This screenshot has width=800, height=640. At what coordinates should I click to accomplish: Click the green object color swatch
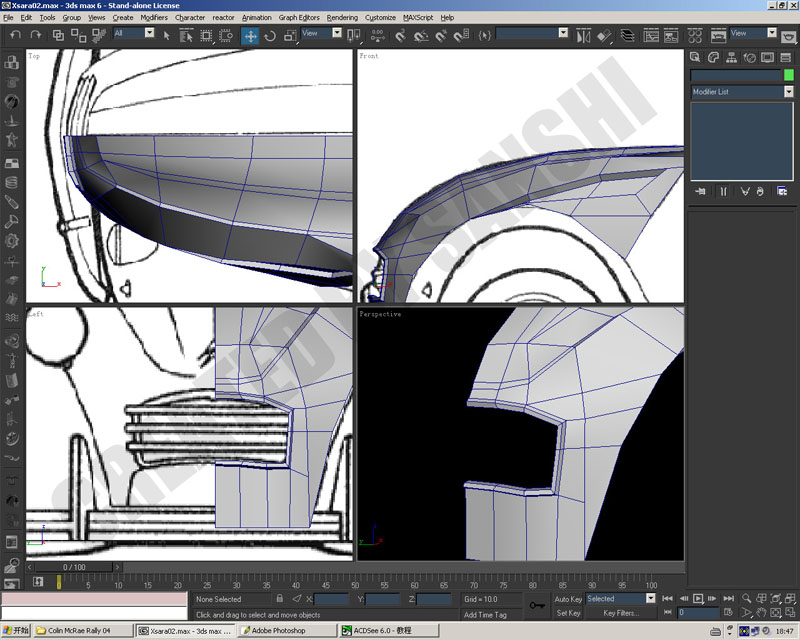(789, 75)
